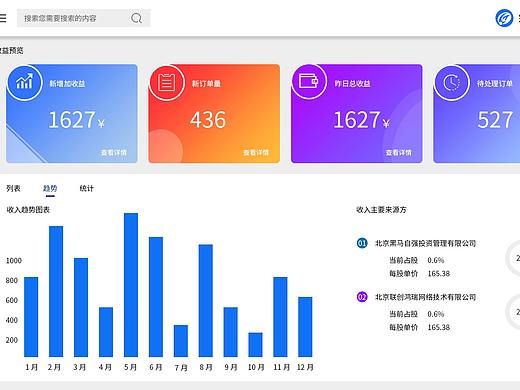Click the 1000 label on the chart axis
The width and height of the screenshot is (520, 390).
tap(14, 261)
